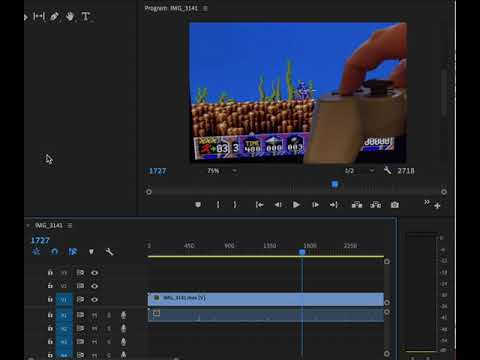Viewport: 480px width, 360px height.
Task: Toggle sync lock on V2 track
Action: [80, 286]
